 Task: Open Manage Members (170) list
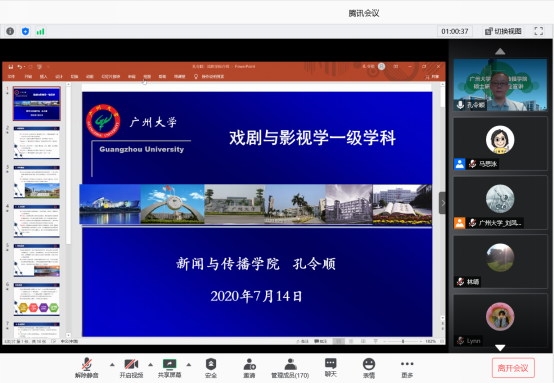[x=290, y=368]
